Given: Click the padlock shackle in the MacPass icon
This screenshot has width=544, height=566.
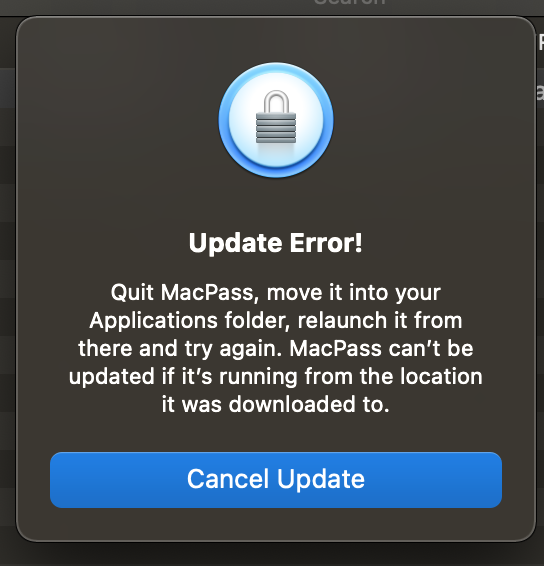Looking at the screenshot, I should (x=276, y=101).
